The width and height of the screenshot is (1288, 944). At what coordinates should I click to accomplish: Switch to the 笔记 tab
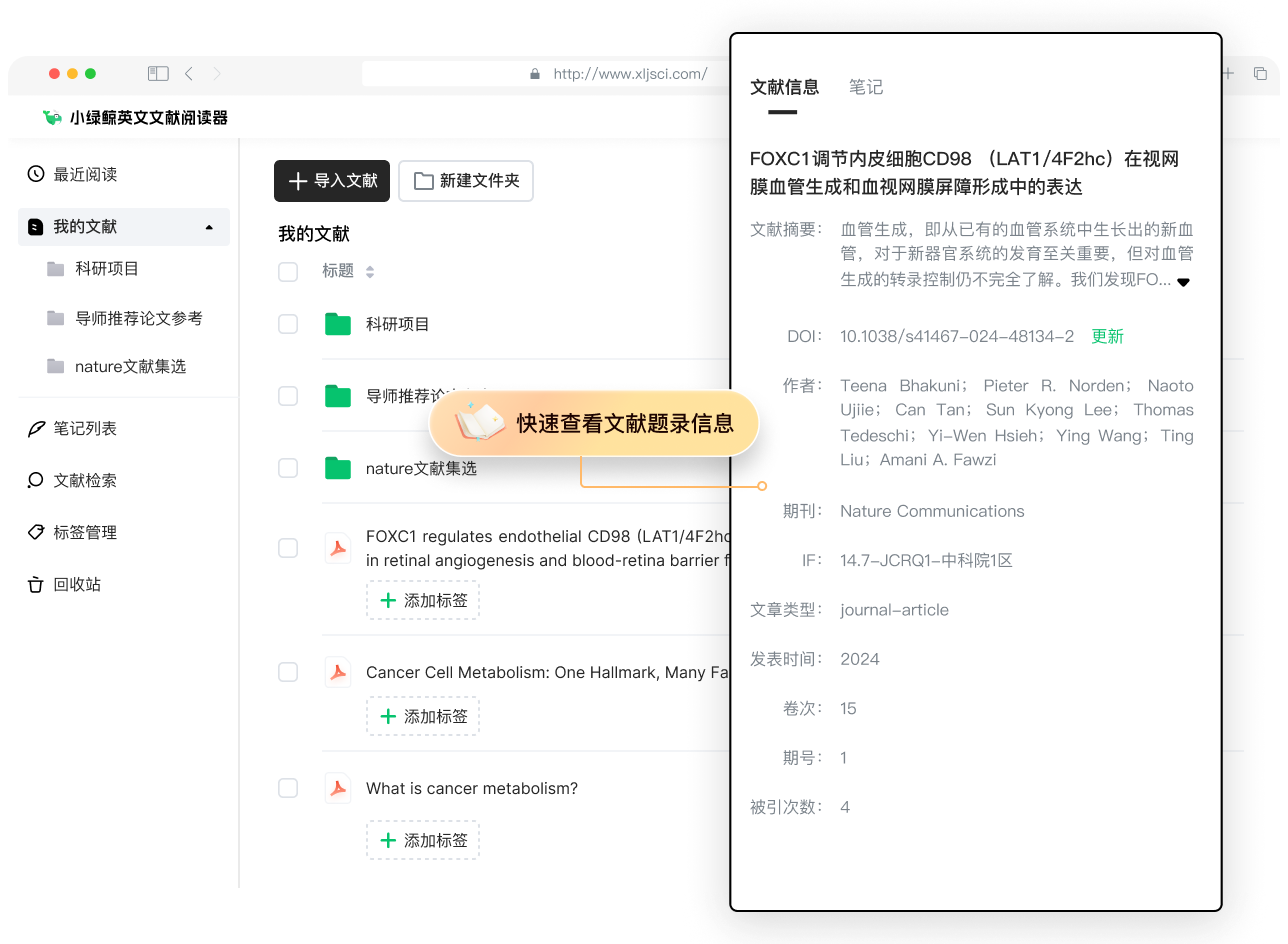[x=866, y=88]
